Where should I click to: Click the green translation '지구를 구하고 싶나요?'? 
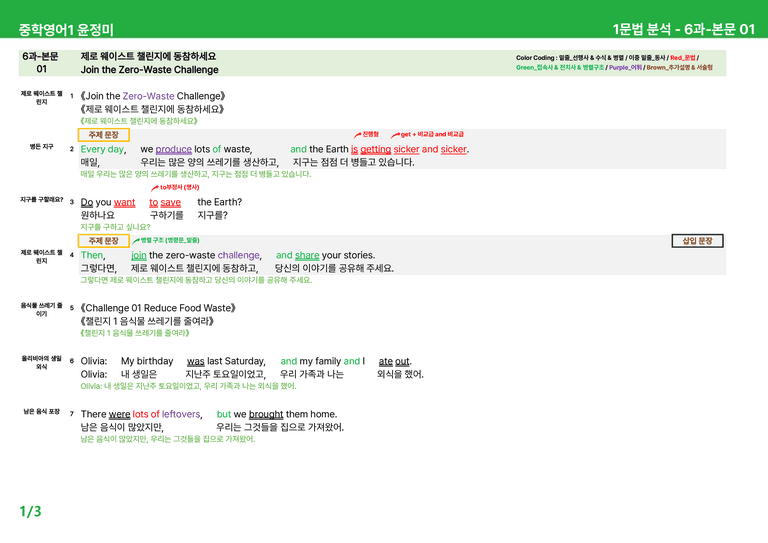click(x=115, y=227)
